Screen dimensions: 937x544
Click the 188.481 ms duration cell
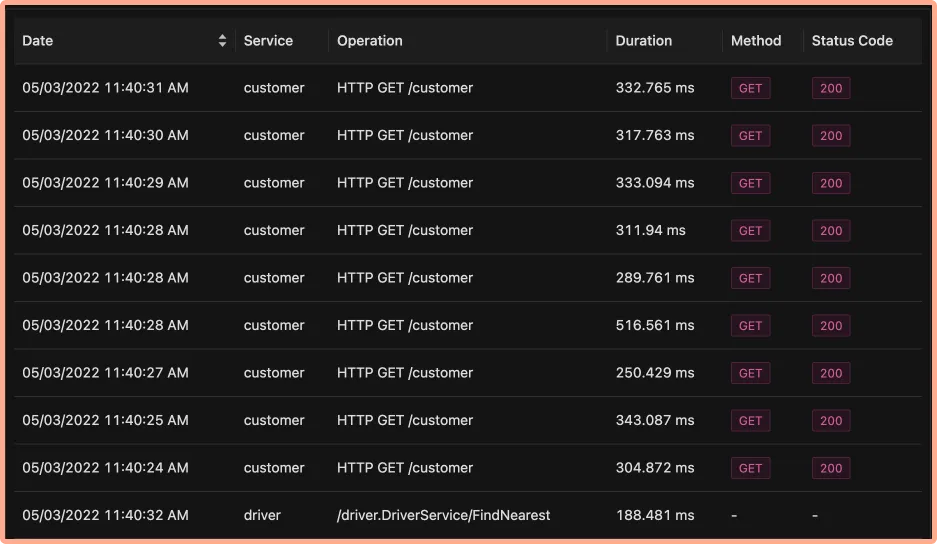pyautogui.click(x=654, y=515)
